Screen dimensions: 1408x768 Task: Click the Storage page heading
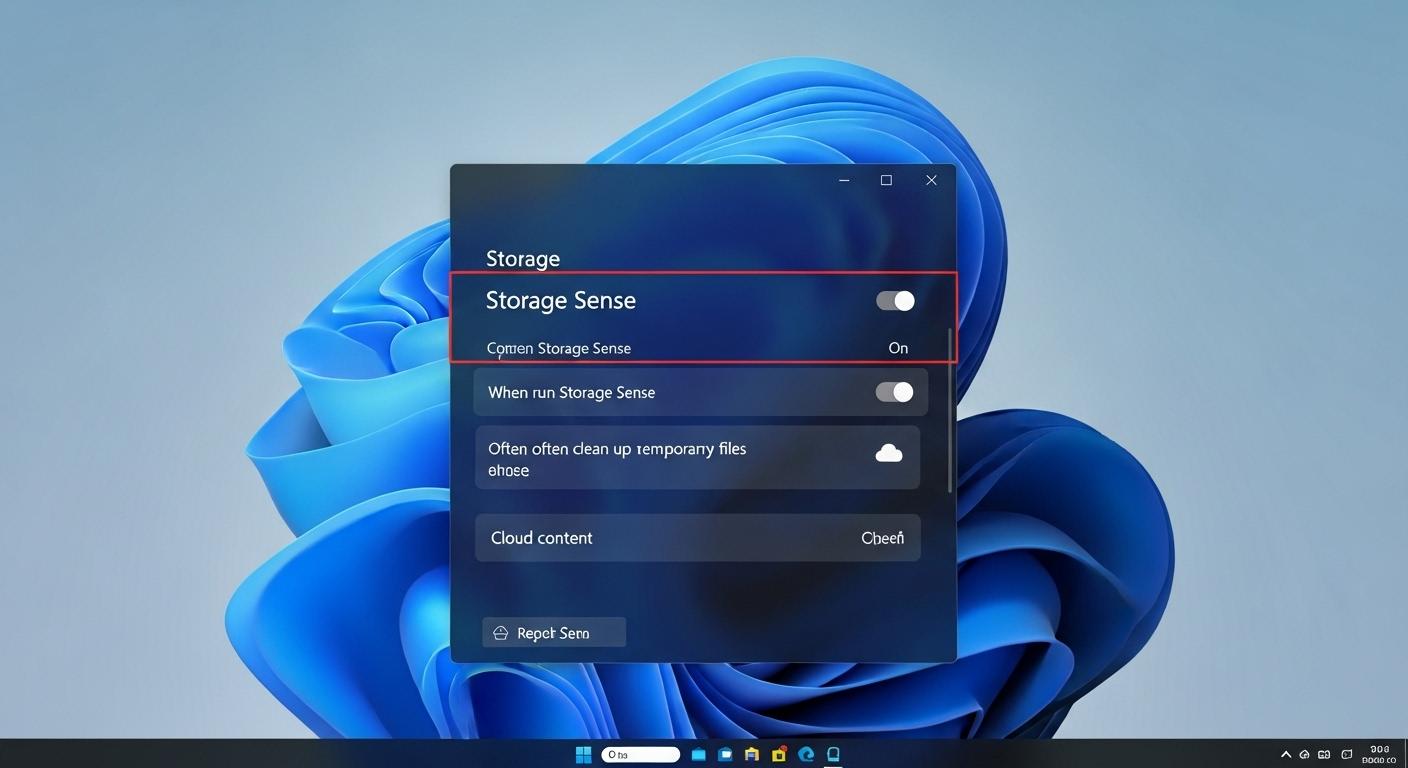click(522, 258)
